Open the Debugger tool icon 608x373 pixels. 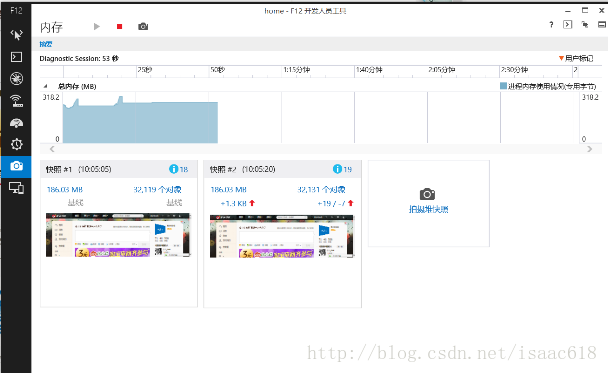pyautogui.click(x=16, y=79)
